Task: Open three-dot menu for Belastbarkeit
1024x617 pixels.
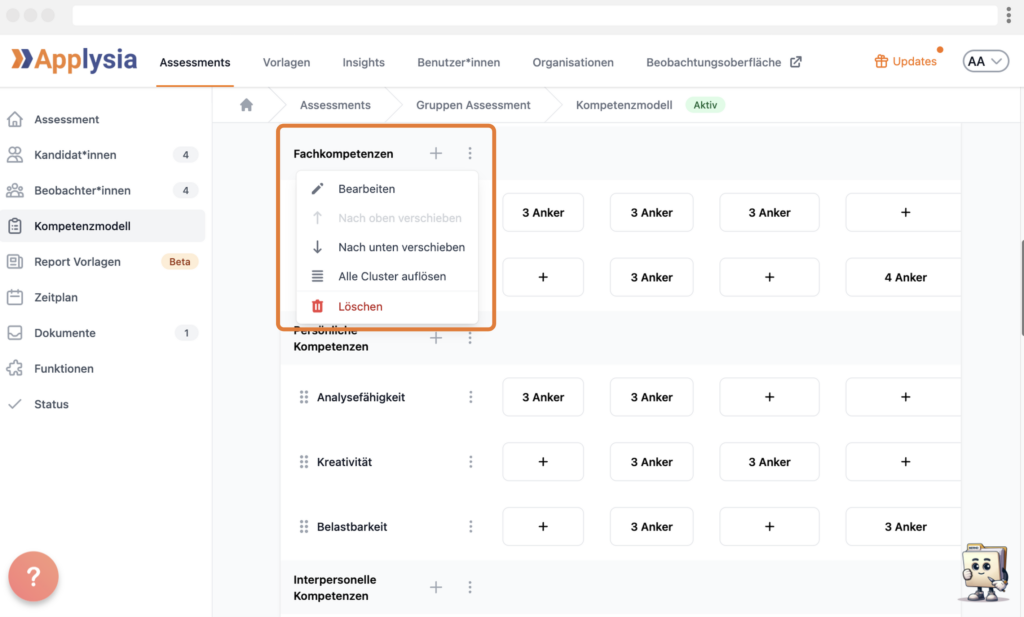Action: coord(470,527)
